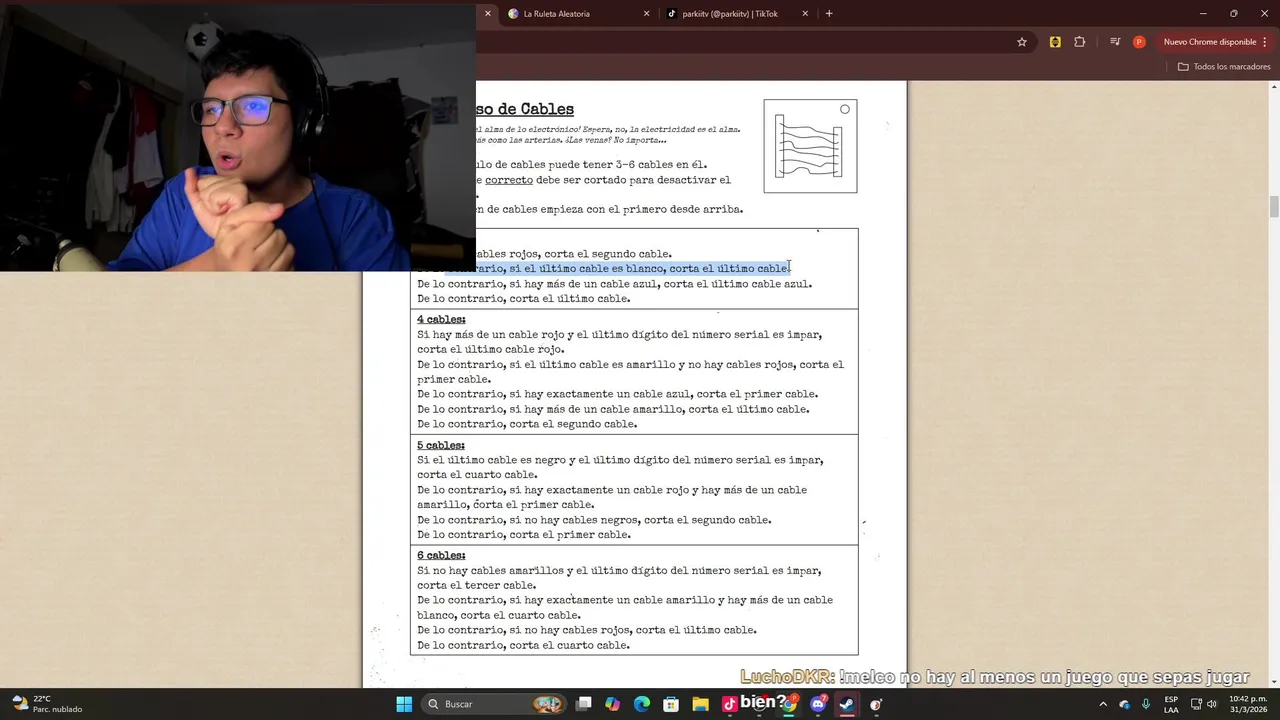The height and width of the screenshot is (720, 1280).
Task: Open the media control playlist icon
Action: coord(1114,42)
